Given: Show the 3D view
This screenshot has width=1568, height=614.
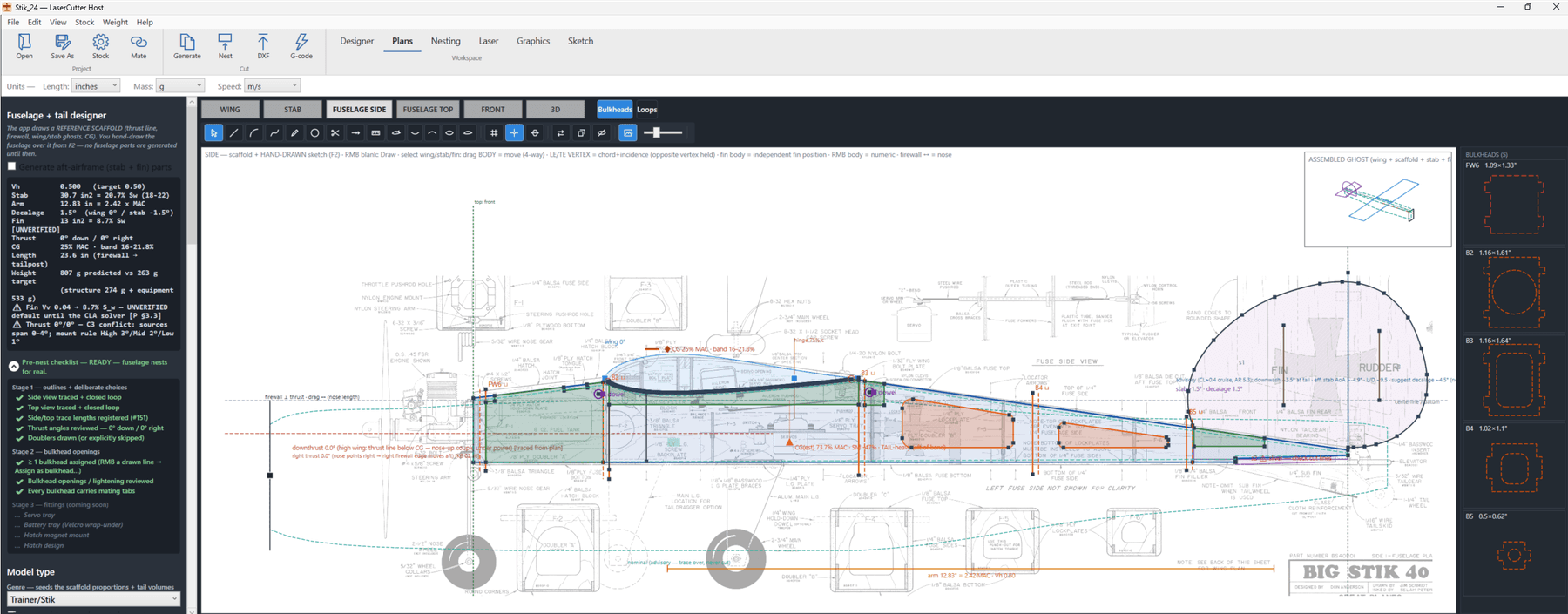Looking at the screenshot, I should click(x=556, y=110).
